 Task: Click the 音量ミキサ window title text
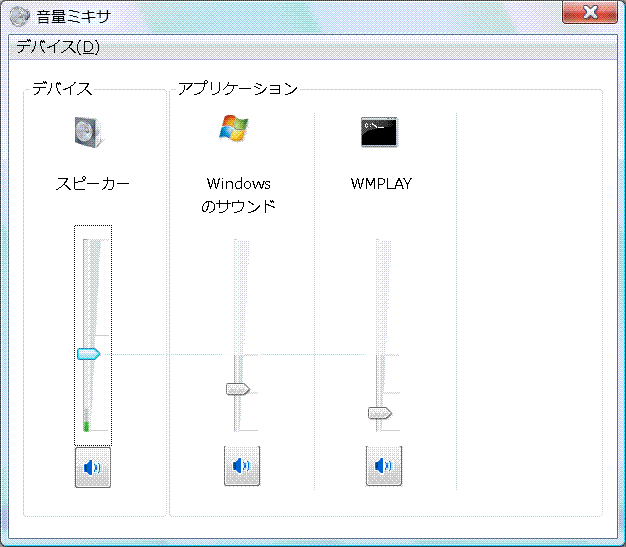pos(75,16)
